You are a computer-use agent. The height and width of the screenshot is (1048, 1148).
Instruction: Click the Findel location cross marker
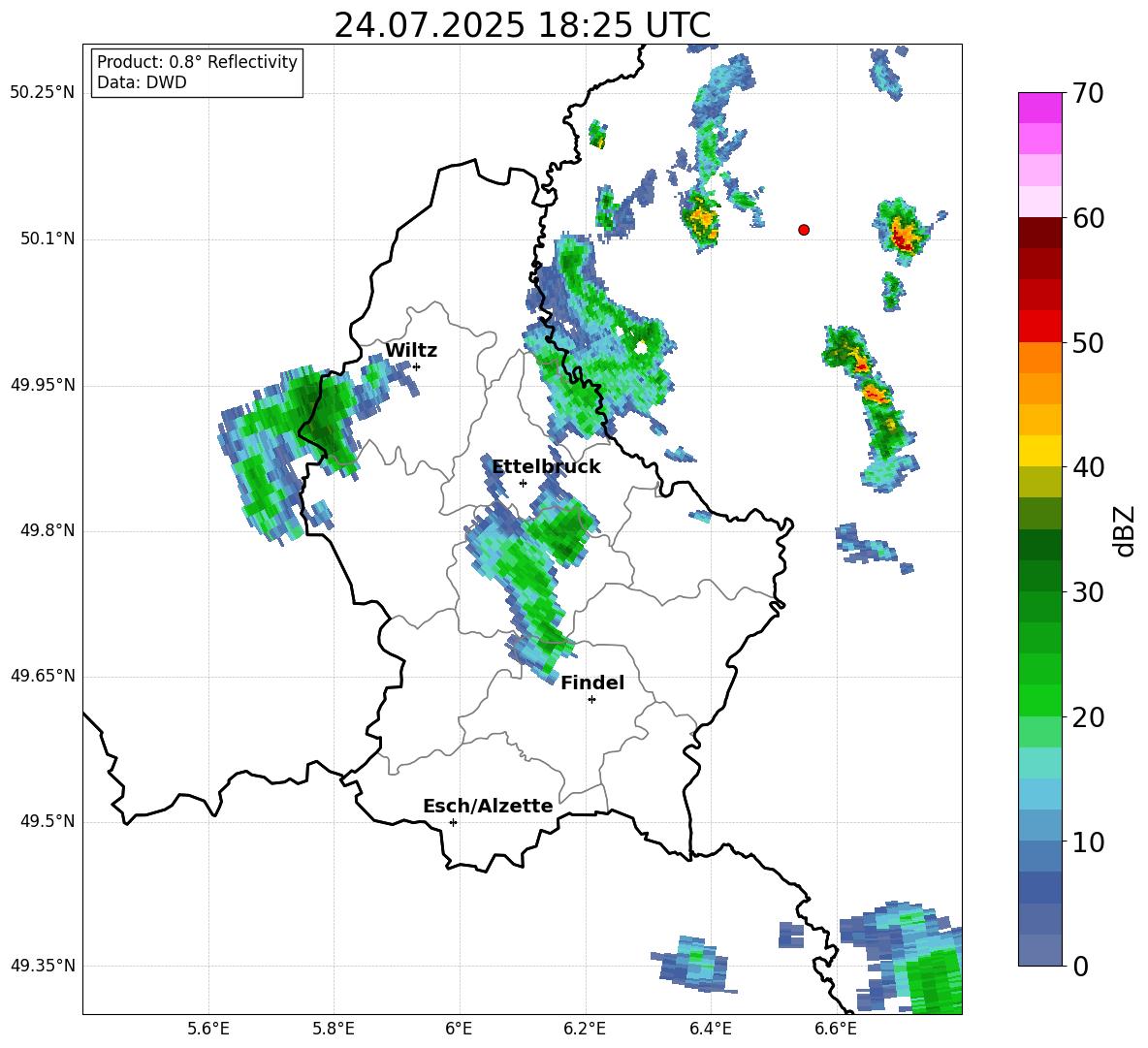point(591,700)
